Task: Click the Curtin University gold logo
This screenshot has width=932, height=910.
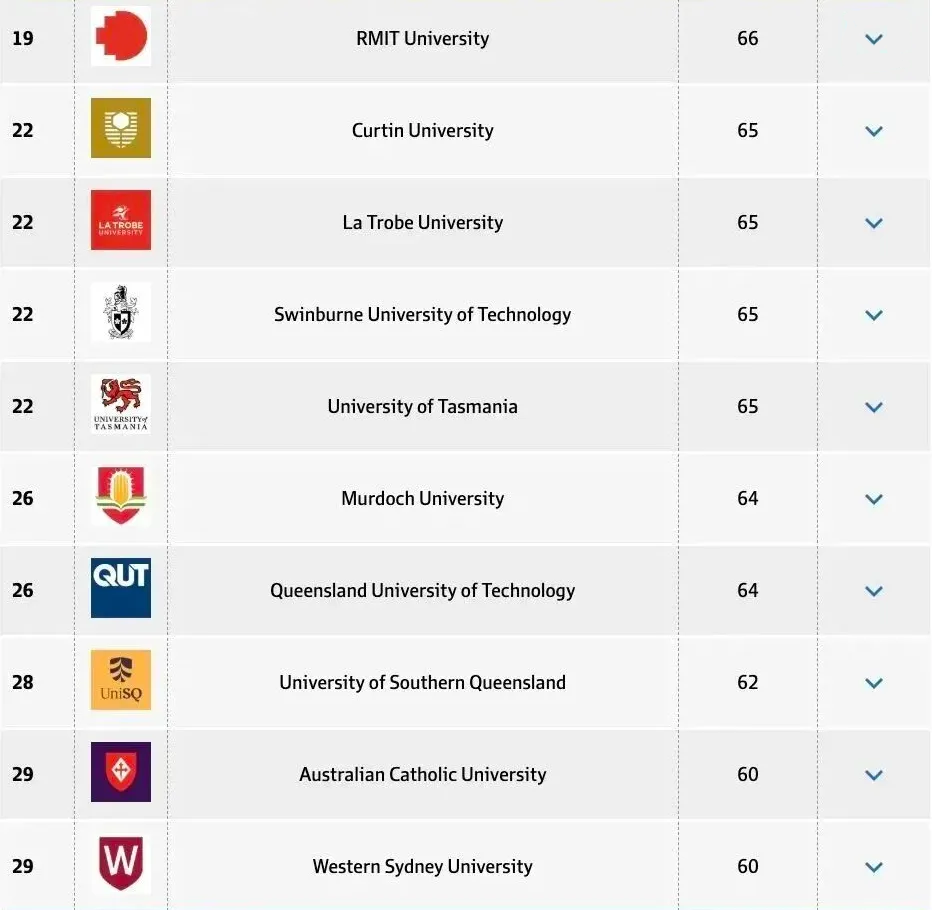Action: 121,128
